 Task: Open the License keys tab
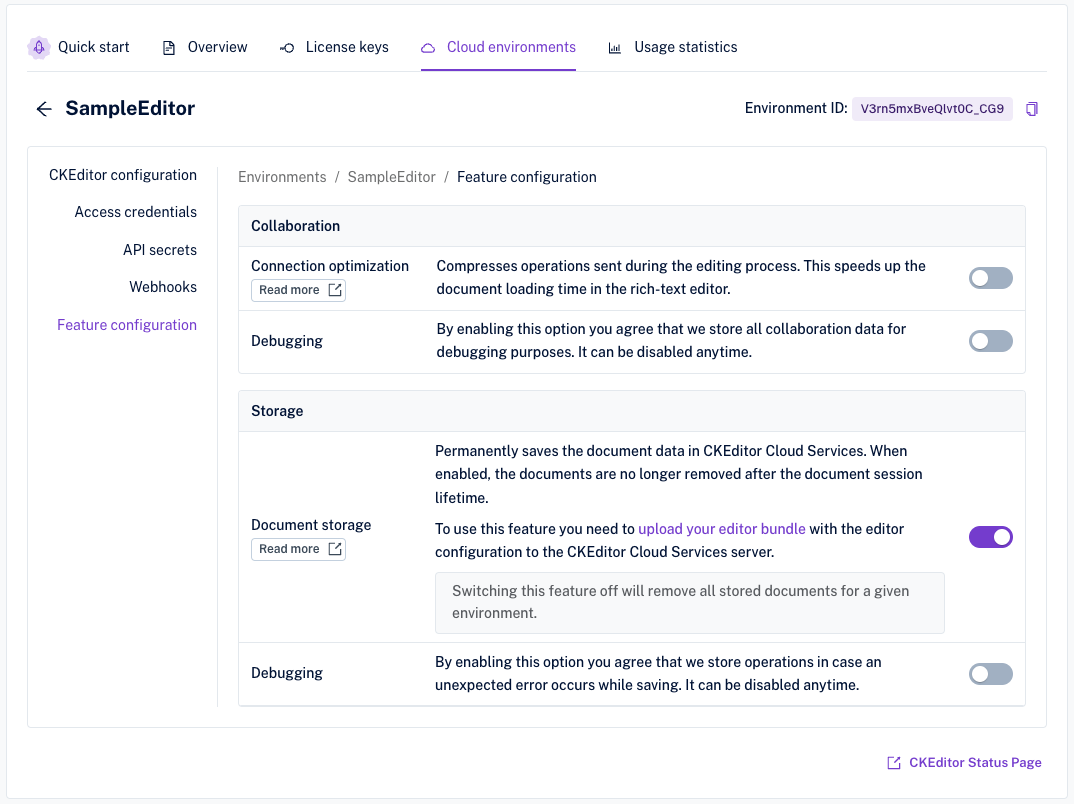point(334,47)
